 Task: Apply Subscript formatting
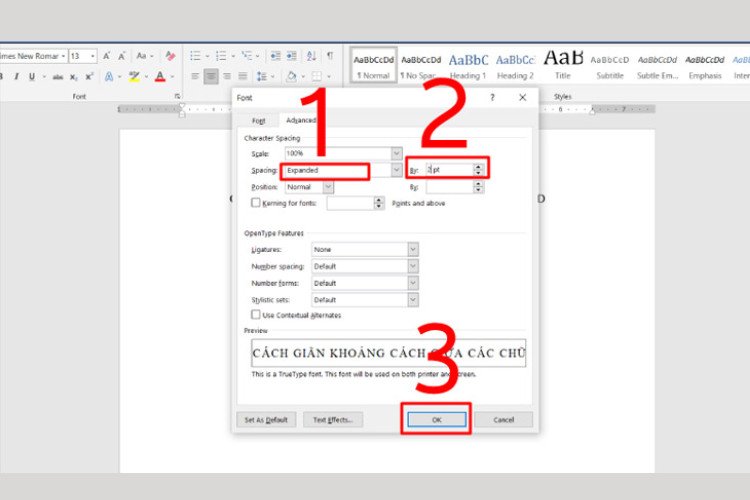(x=73, y=77)
